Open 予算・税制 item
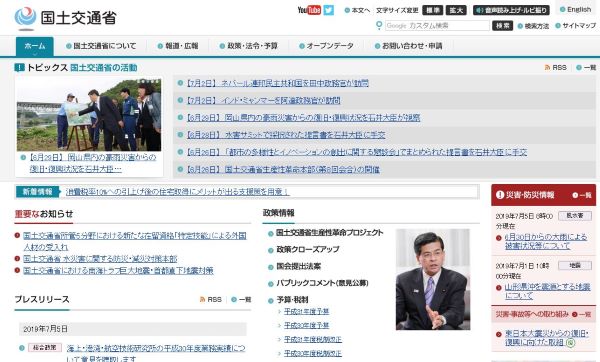600x362 pixels. 292,300
